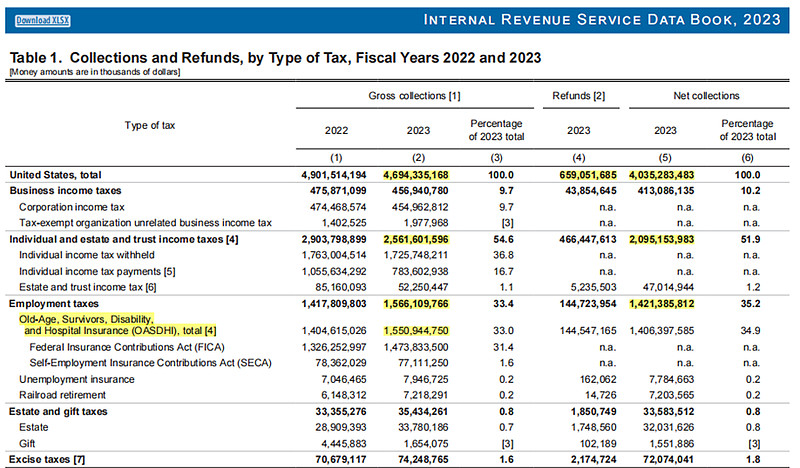The height and width of the screenshot is (468, 800).
Task: Select the 'Net collections' column header
Action: 706,96
